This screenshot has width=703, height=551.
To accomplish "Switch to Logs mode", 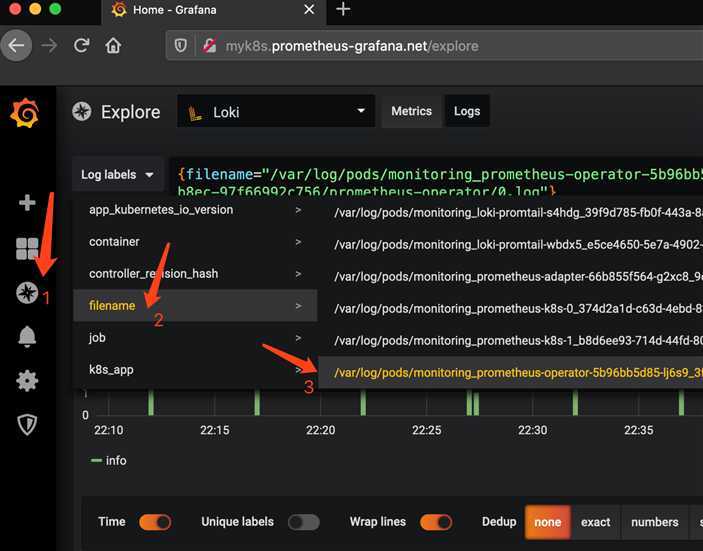I will (x=467, y=111).
